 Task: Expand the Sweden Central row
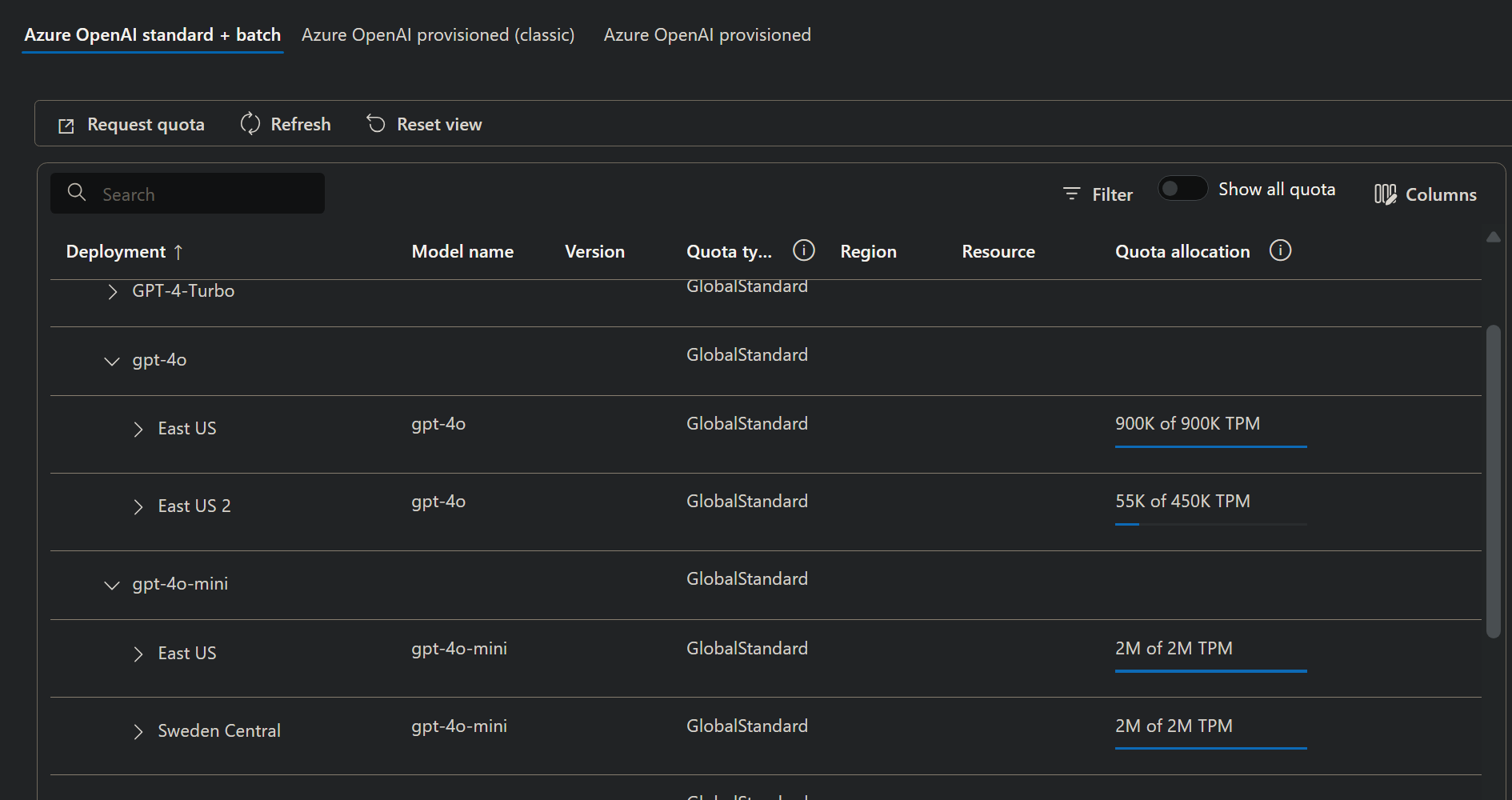pos(138,732)
